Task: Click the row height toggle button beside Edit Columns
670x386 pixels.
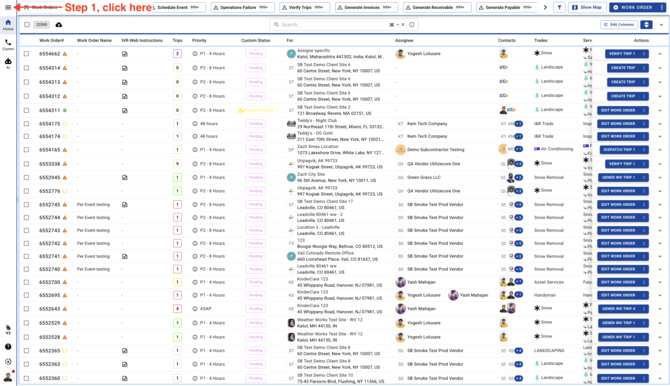Action: [x=646, y=25]
